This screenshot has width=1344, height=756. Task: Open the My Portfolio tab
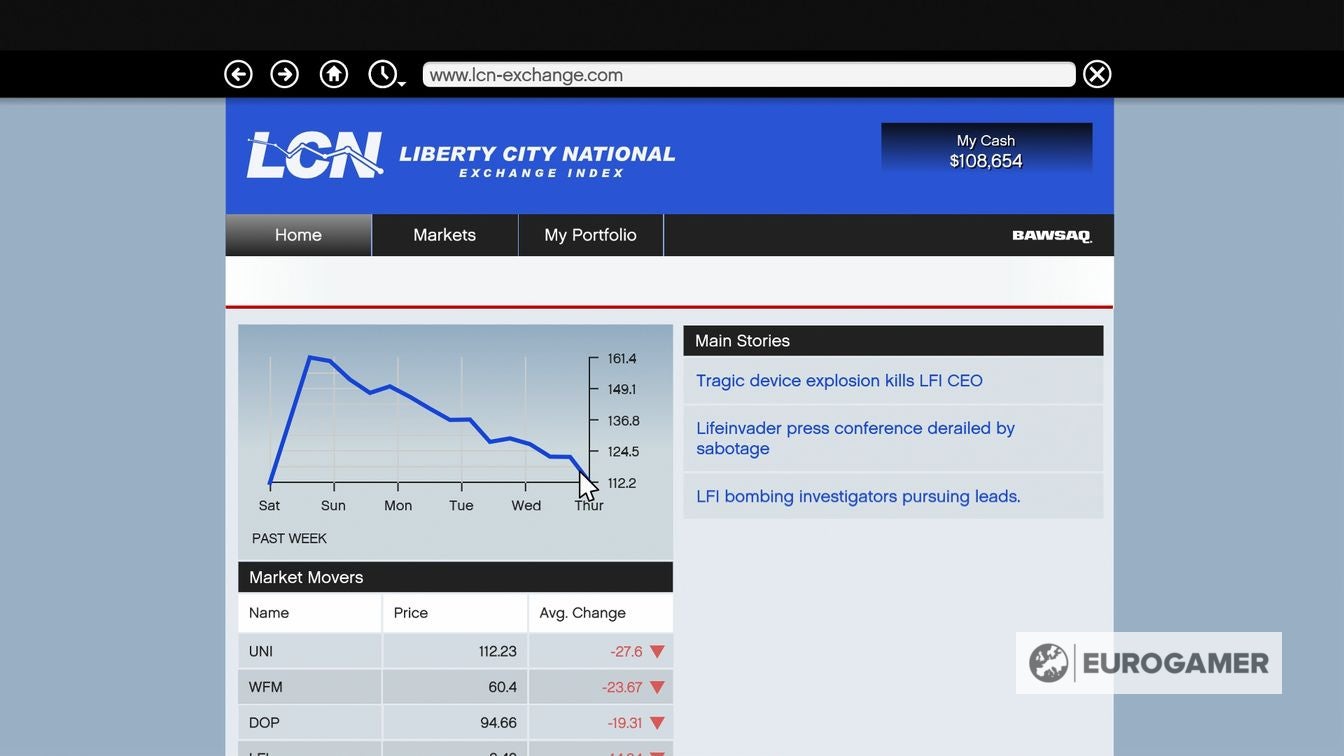[590, 235]
